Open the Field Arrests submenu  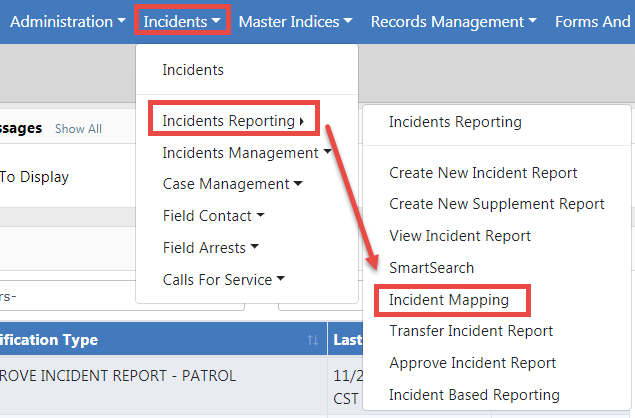click(210, 247)
